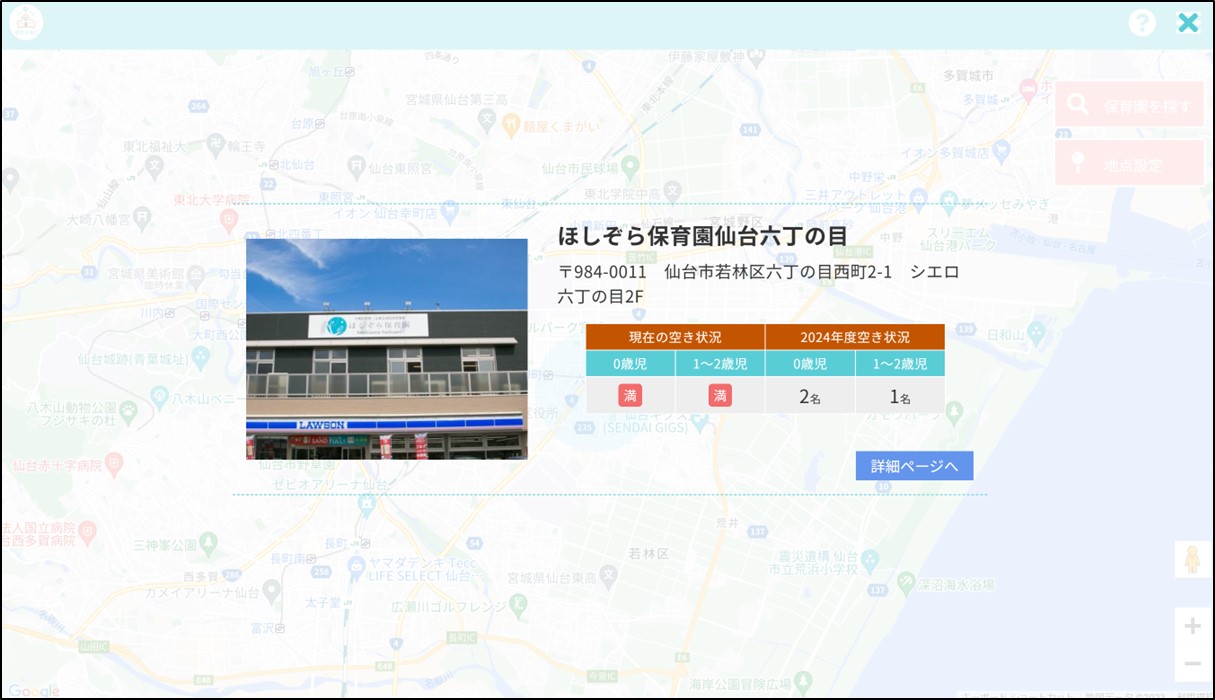Select the Street View pegman icon
The image size is (1215, 700).
click(1192, 559)
